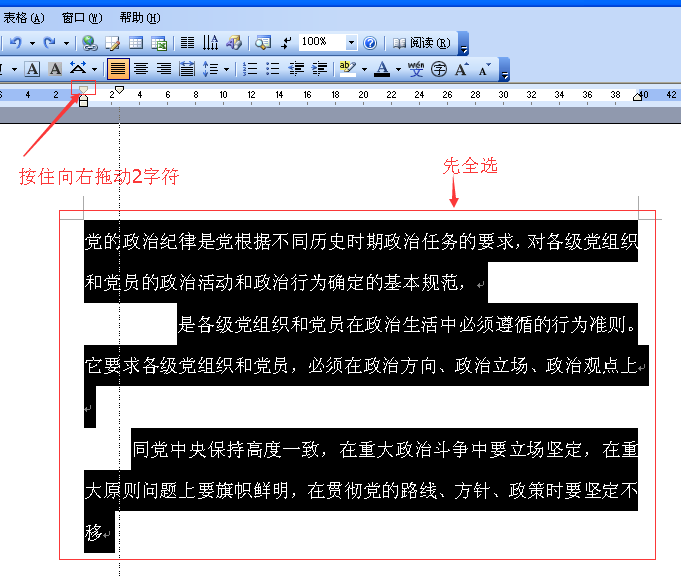Screen dimensions: 681x578
Task: Open the 表格(A) Table menu
Action: tap(24, 18)
